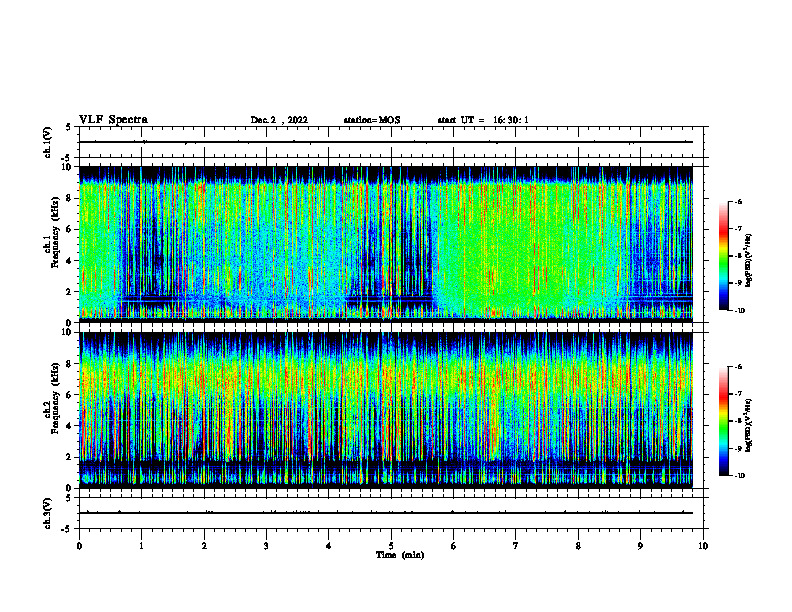Click time axis tick label '8'

(x=578, y=546)
